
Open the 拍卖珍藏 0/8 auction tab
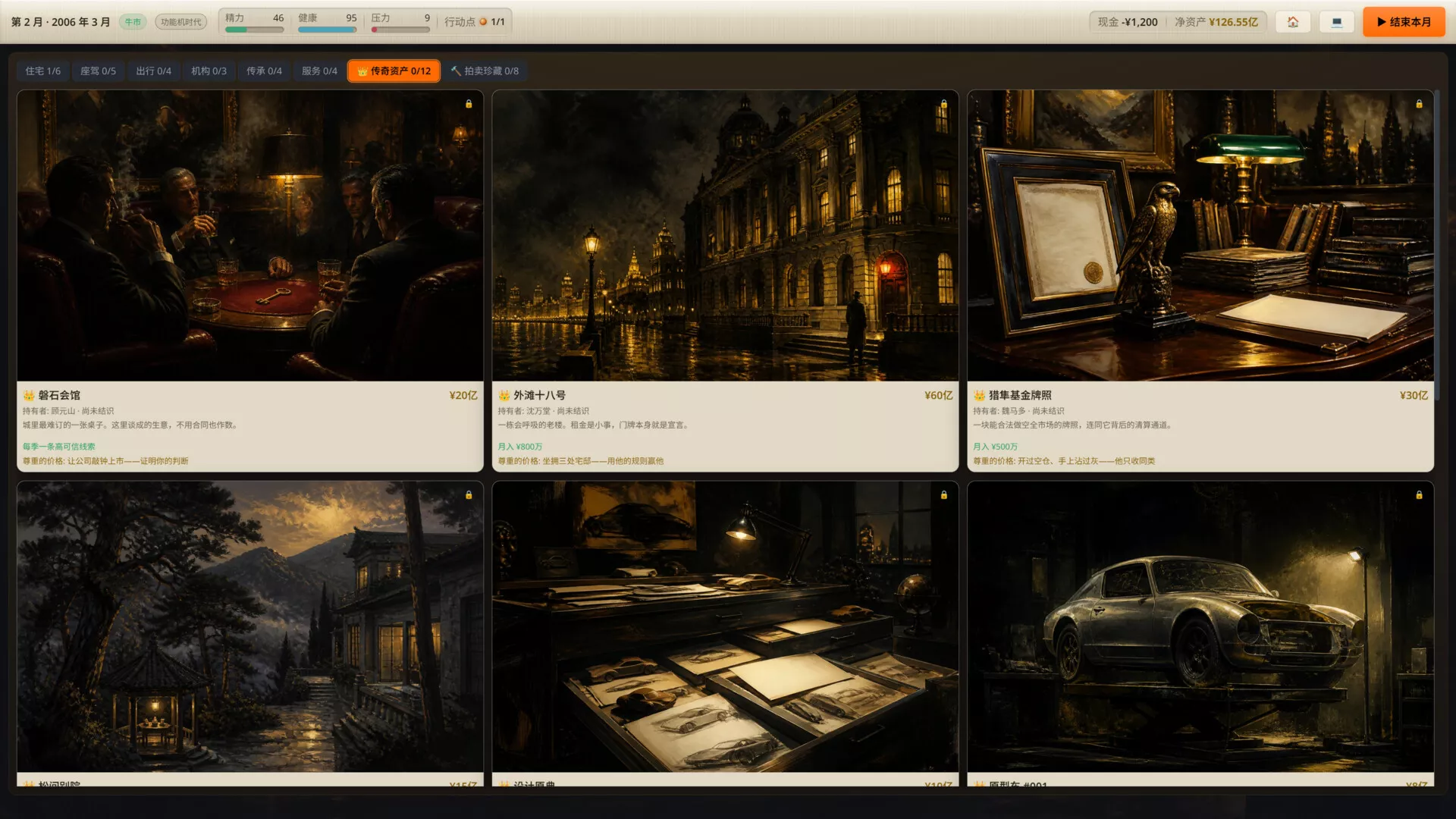tap(485, 71)
